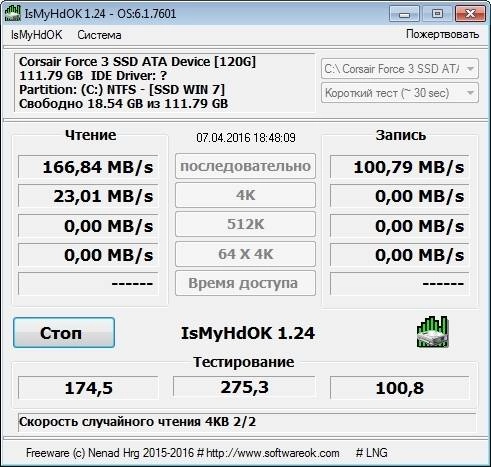Screen dimensions: 491x467
Task: Open the IsMyHdOK menu
Action: [x=36, y=35]
